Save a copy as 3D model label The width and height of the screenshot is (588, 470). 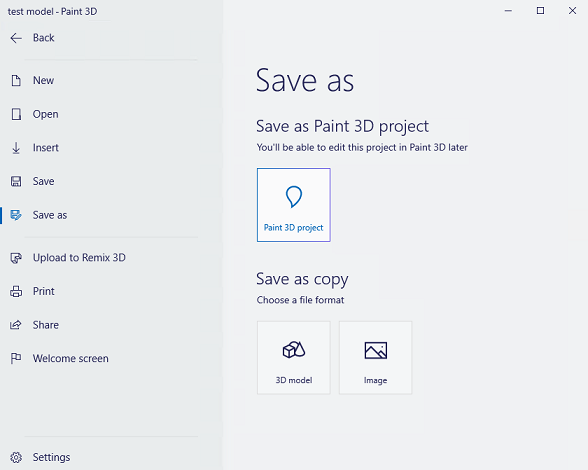pyautogui.click(x=294, y=380)
